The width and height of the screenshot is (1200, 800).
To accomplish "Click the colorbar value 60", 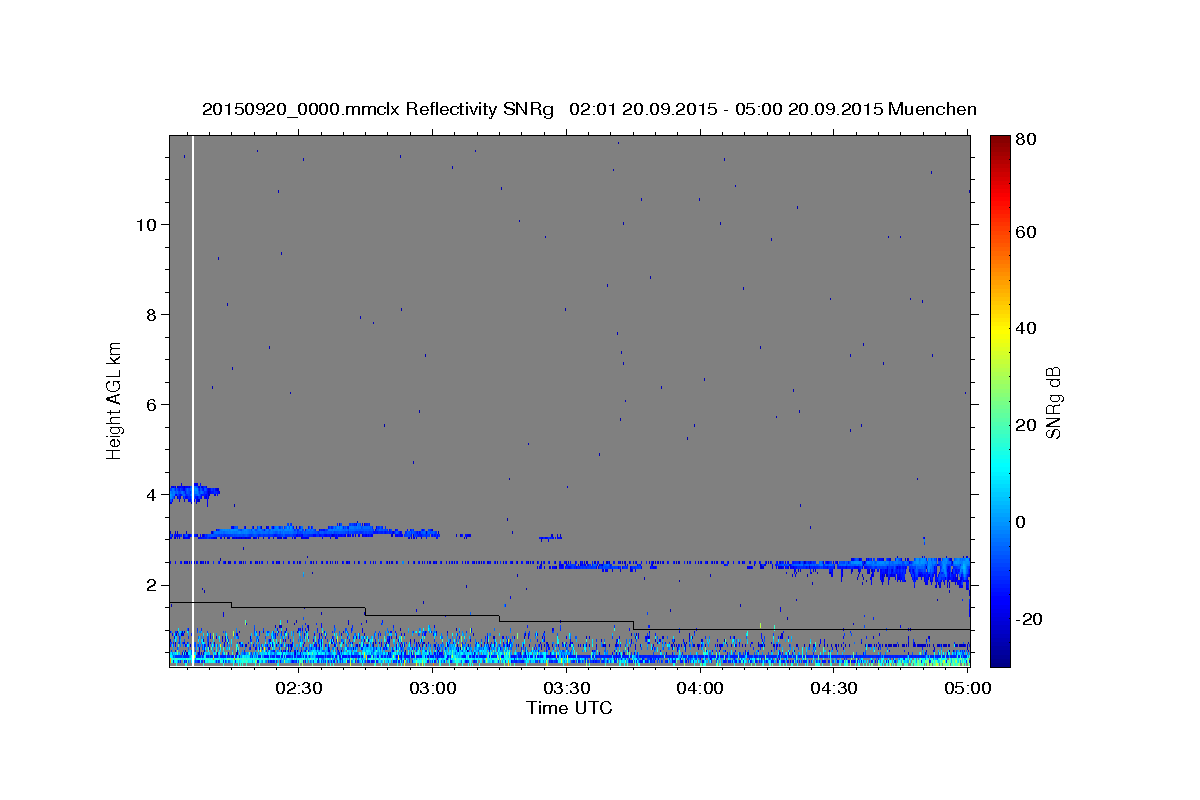I will click(x=1028, y=232).
